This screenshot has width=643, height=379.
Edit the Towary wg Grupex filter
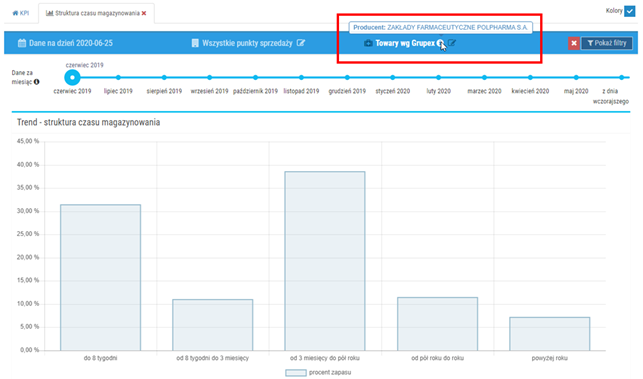(452, 43)
